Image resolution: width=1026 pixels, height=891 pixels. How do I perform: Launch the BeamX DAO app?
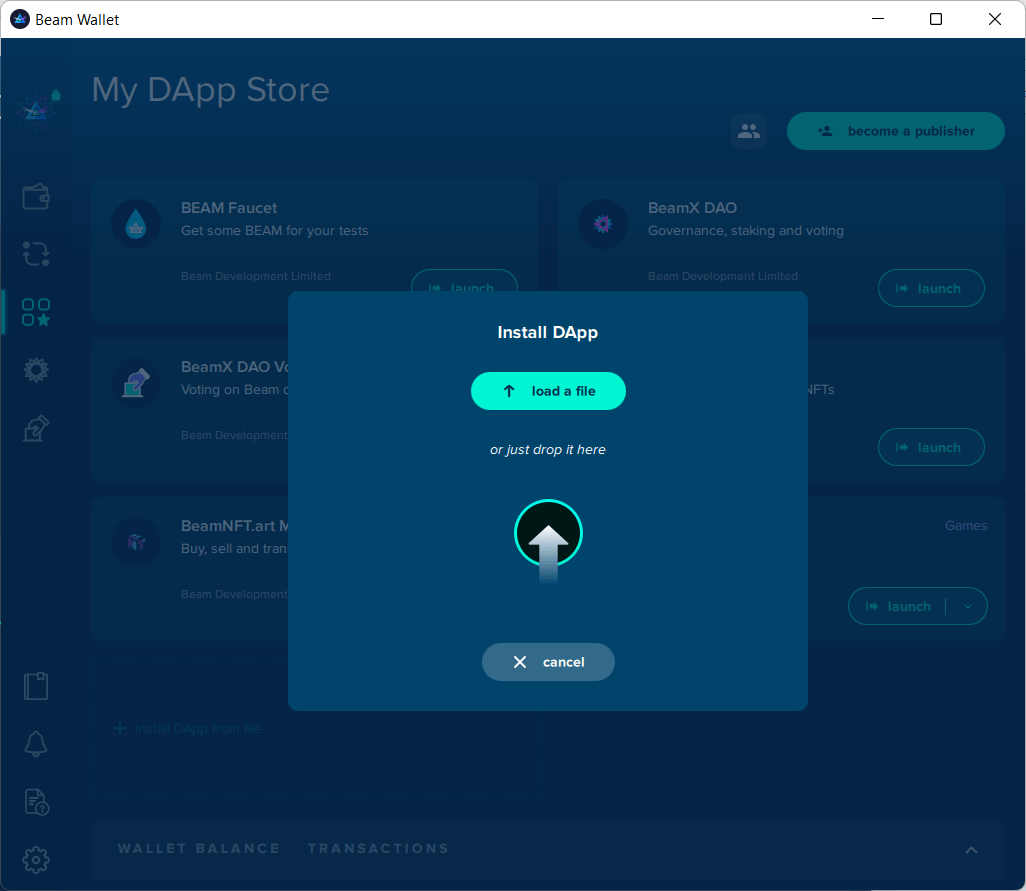(930, 288)
